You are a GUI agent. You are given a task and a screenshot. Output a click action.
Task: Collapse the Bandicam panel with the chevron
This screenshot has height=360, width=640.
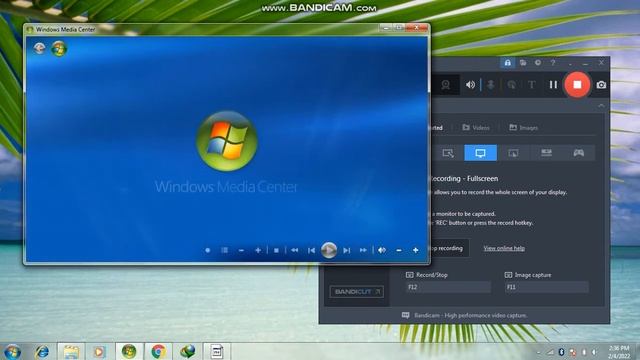coord(601,106)
